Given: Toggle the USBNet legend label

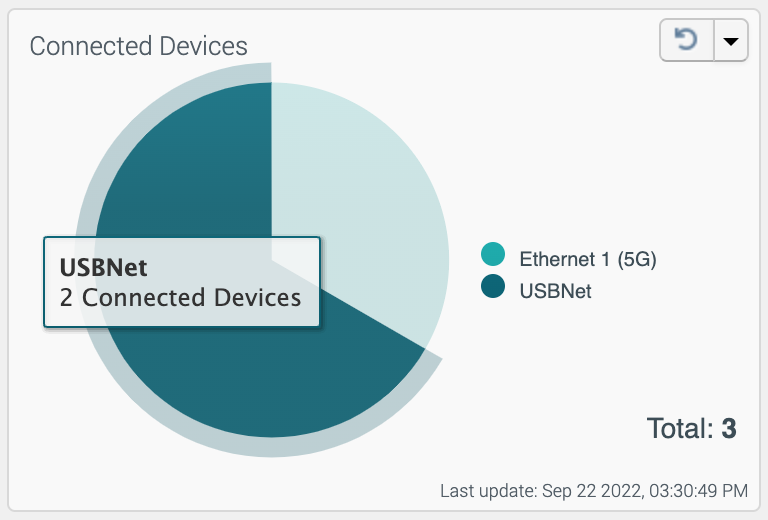Looking at the screenshot, I should (555, 291).
